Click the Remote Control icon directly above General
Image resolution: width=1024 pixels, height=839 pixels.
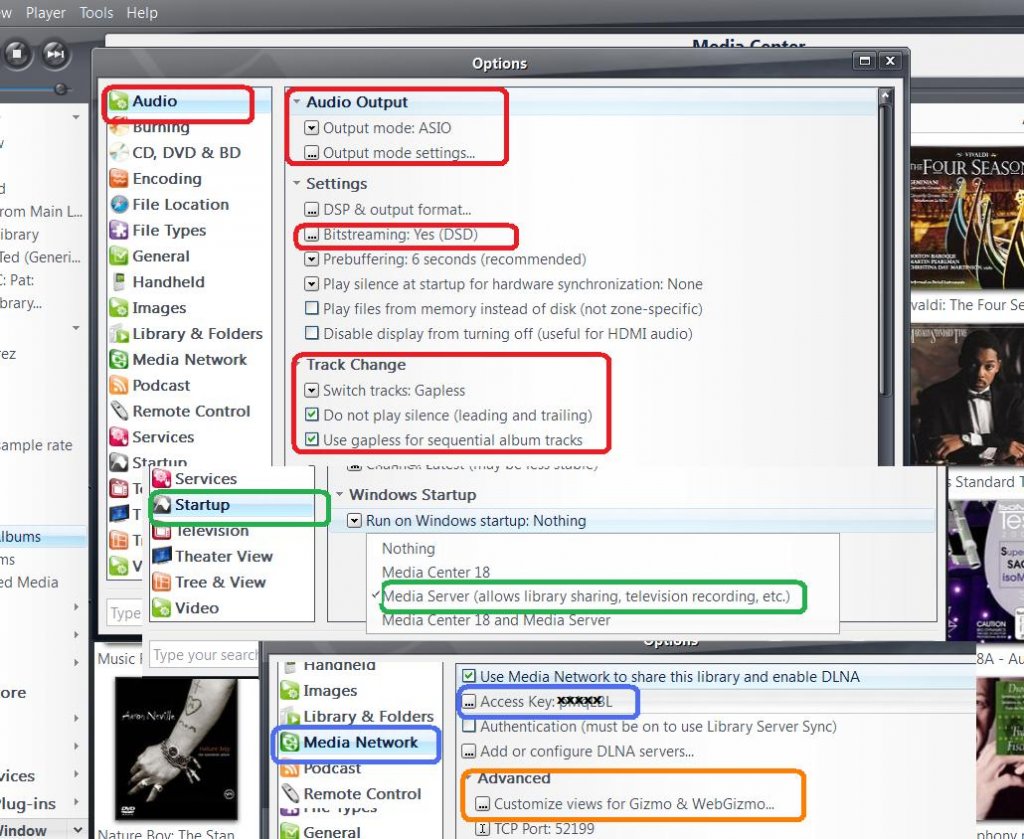[x=289, y=794]
